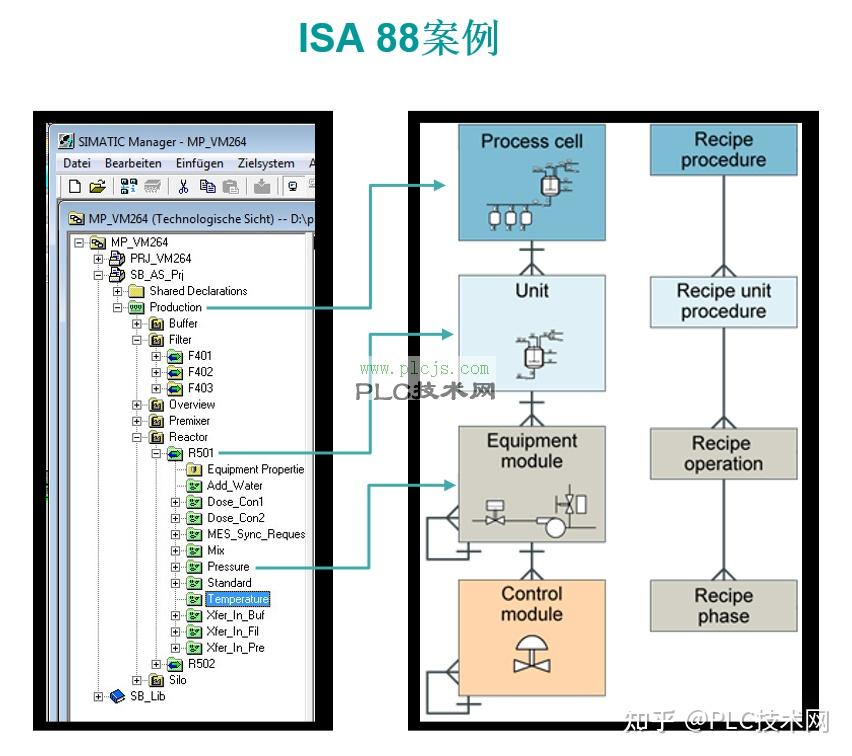Select the Pressure tree item label

point(228,567)
